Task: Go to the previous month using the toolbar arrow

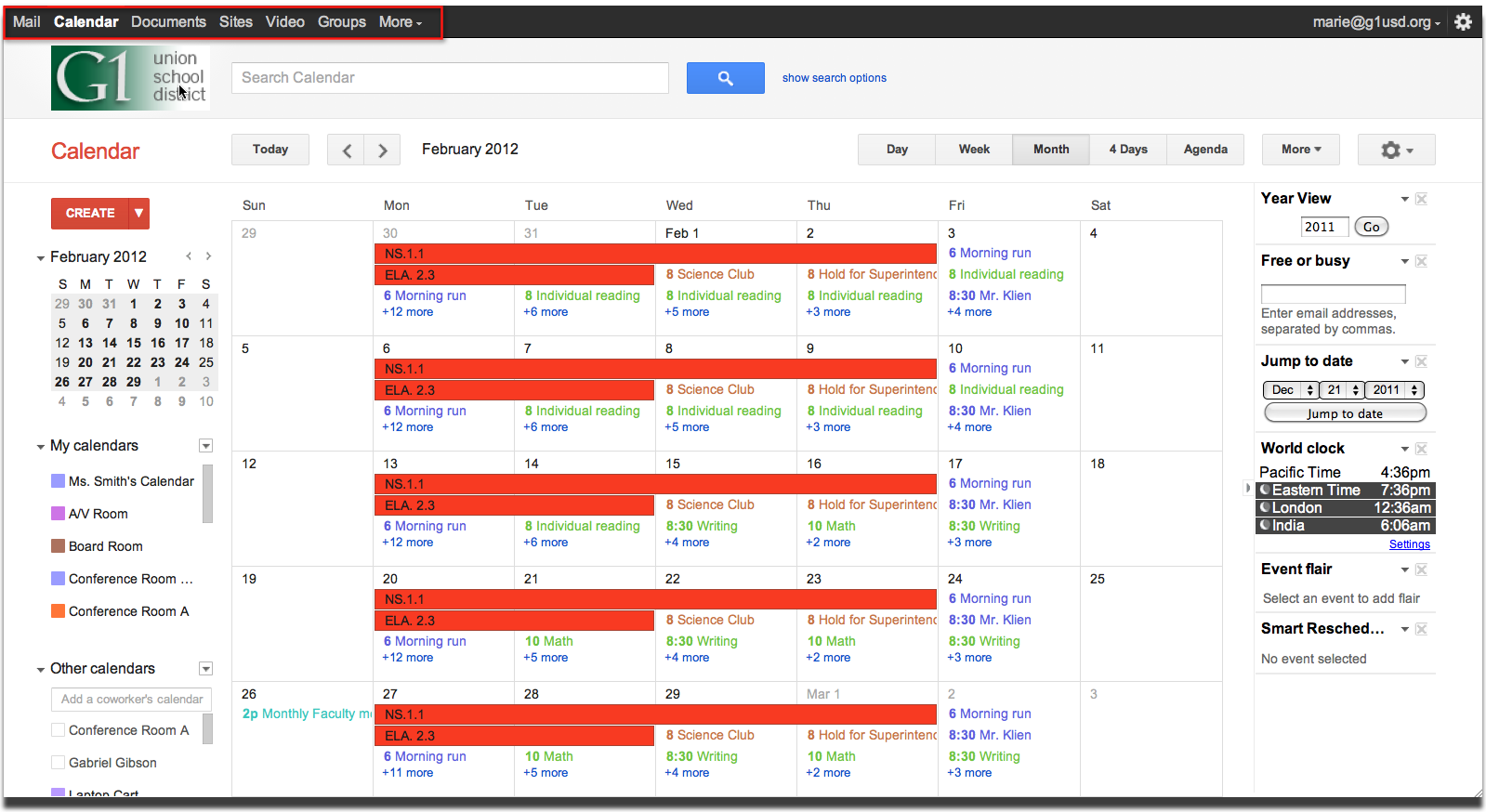Action: click(x=346, y=150)
